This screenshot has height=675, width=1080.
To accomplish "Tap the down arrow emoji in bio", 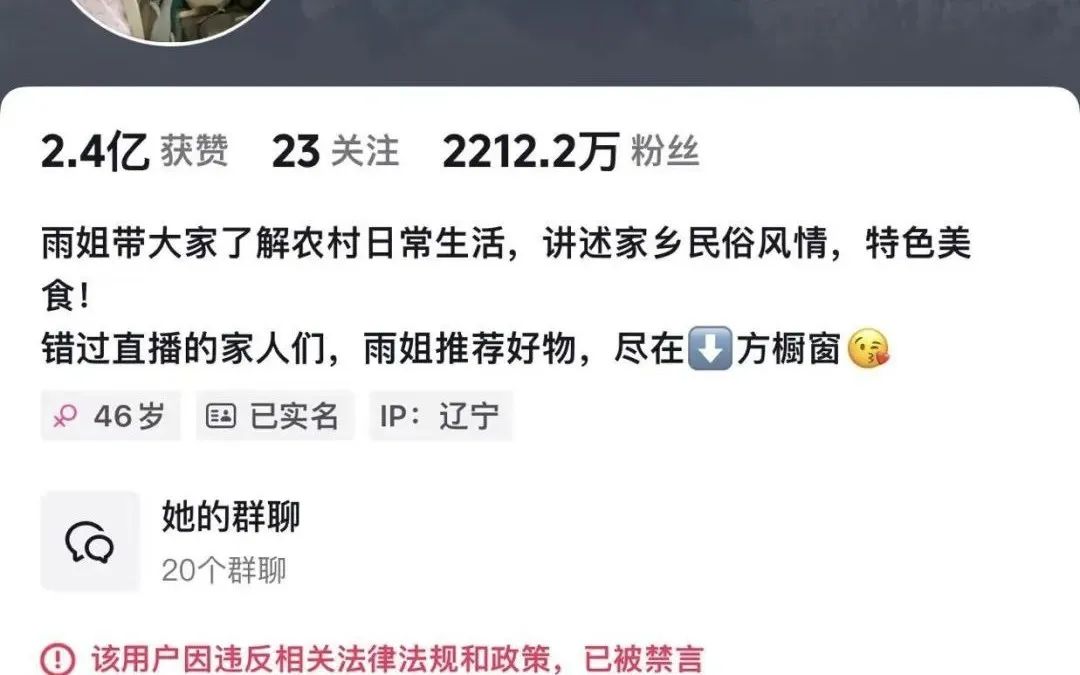I will click(x=710, y=349).
